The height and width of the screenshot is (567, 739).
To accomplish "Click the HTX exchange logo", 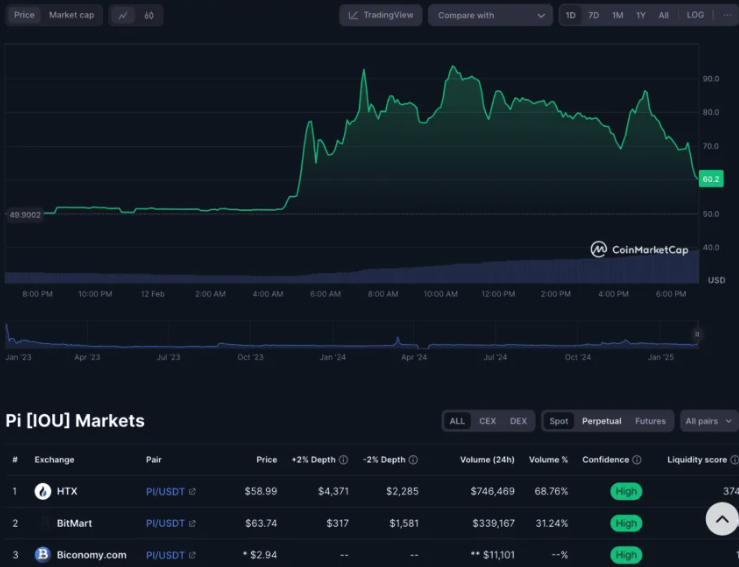I will pos(43,491).
